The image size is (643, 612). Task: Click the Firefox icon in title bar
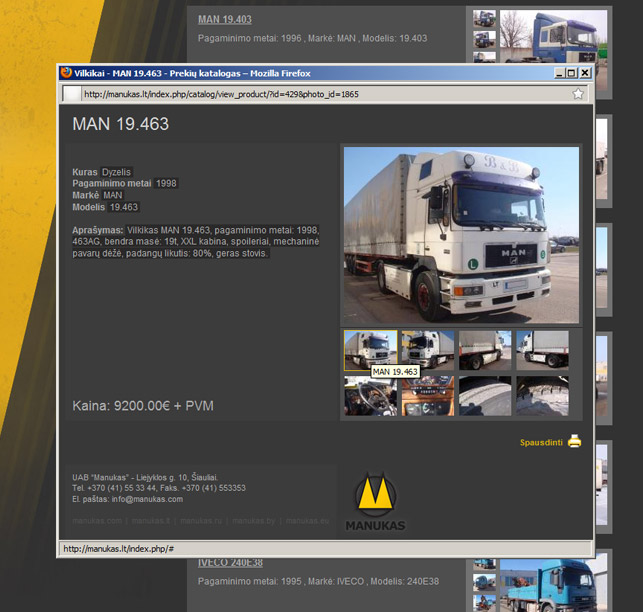tap(66, 73)
